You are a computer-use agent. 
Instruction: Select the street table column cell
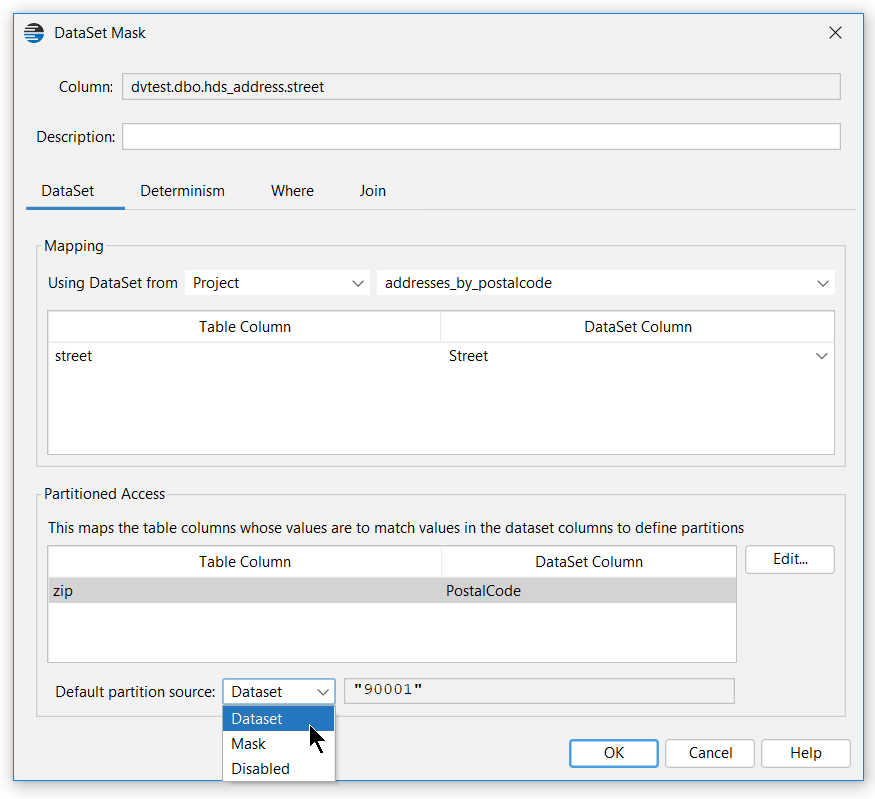[244, 356]
